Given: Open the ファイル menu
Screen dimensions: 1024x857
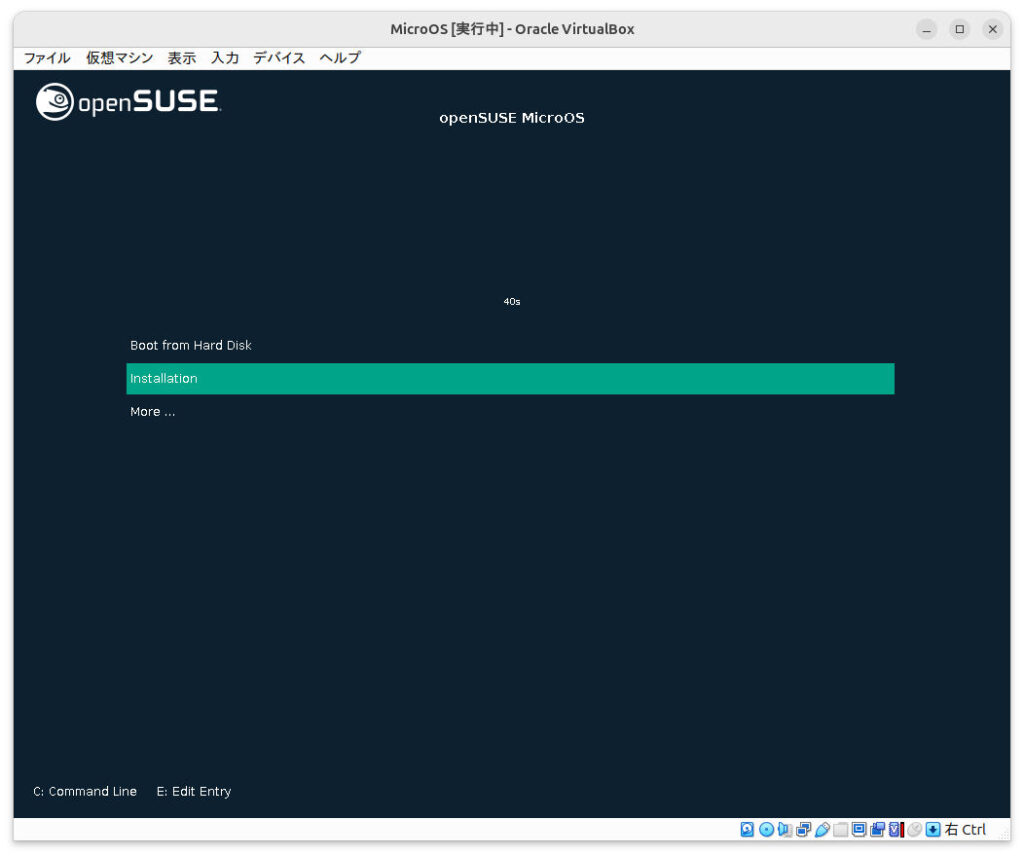Looking at the screenshot, I should click(47, 58).
